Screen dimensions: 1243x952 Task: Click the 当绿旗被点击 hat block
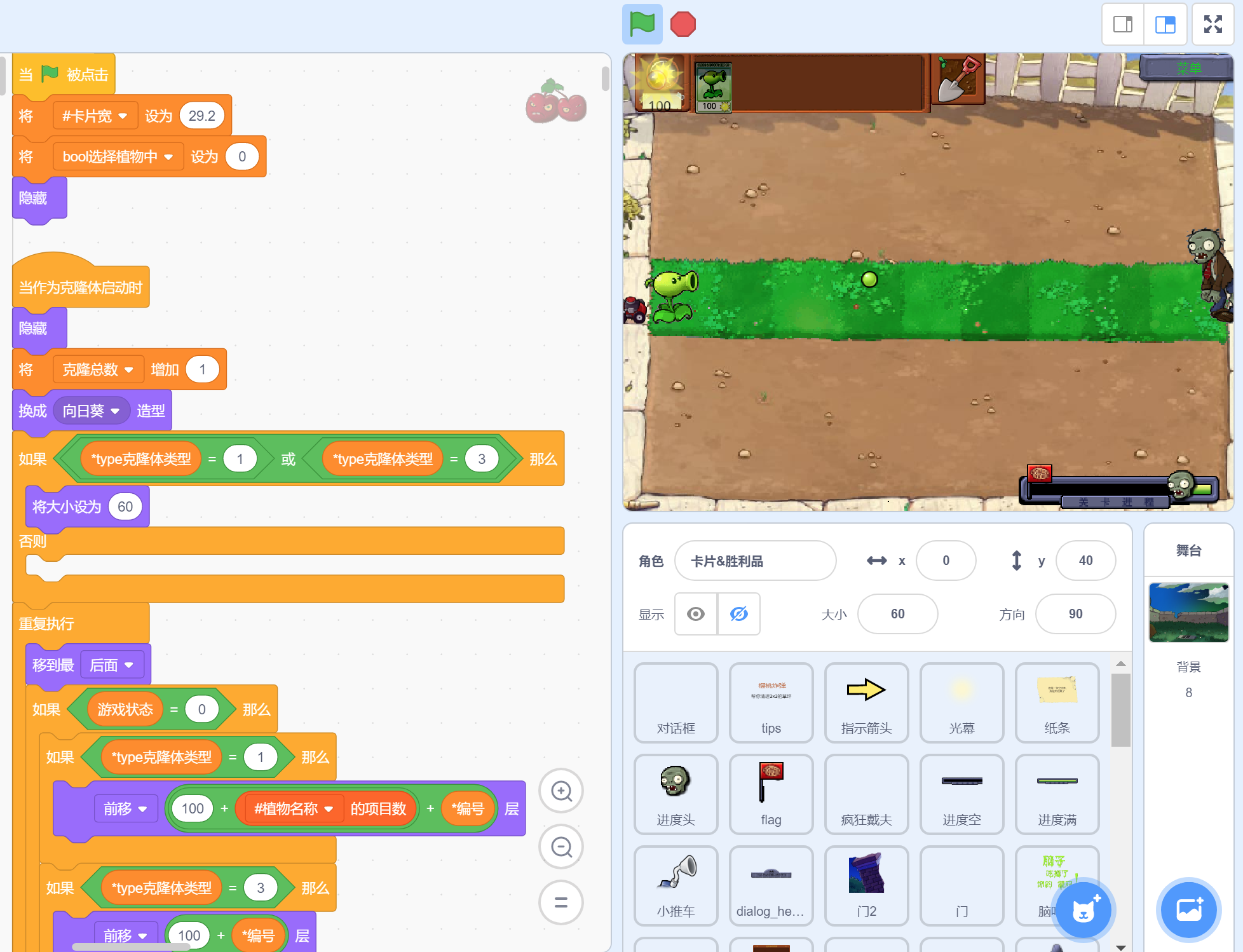(x=64, y=75)
